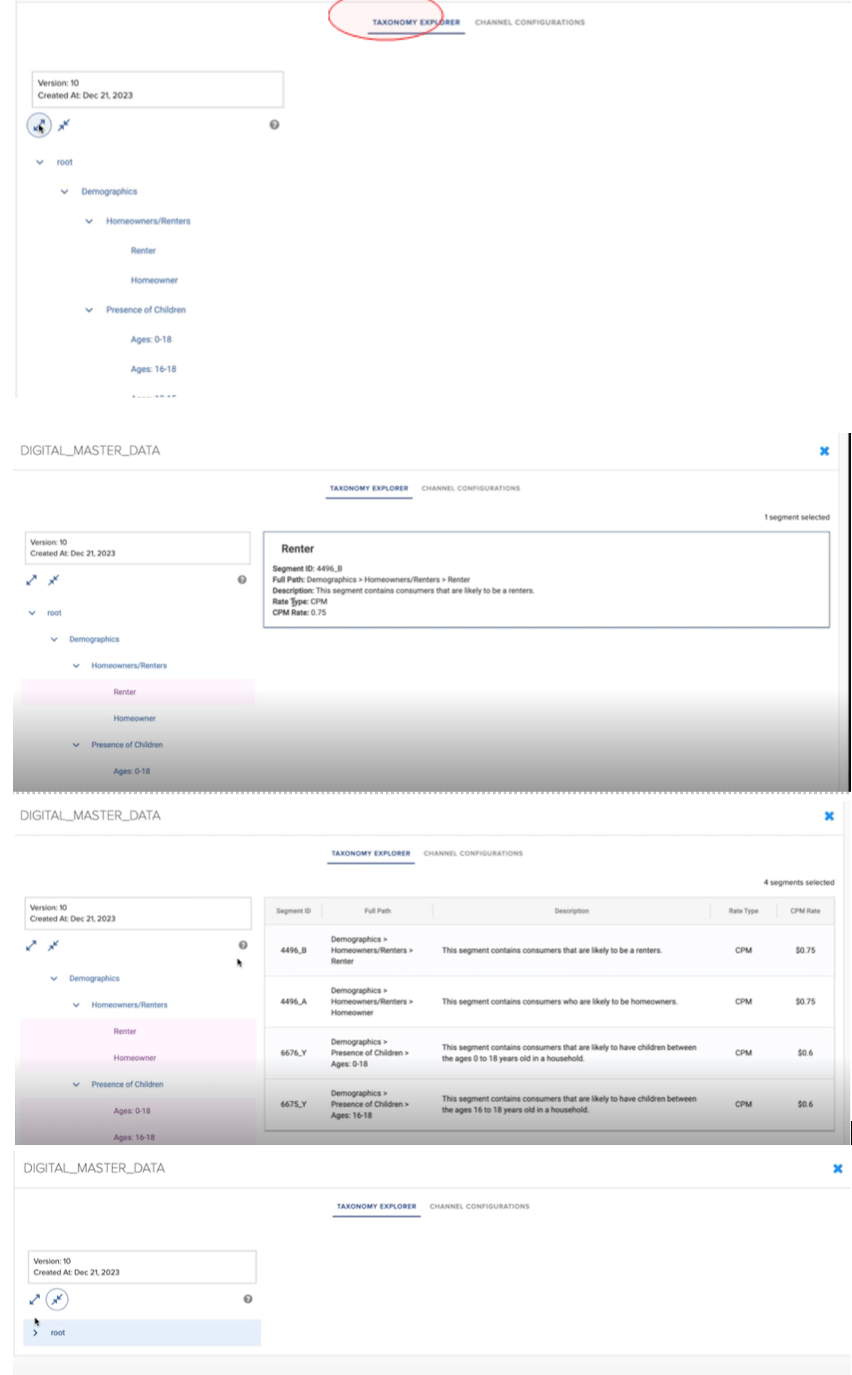Select the table row with Segment ID 6676_Y
The width and height of the screenshot is (852, 1375).
(x=549, y=1052)
